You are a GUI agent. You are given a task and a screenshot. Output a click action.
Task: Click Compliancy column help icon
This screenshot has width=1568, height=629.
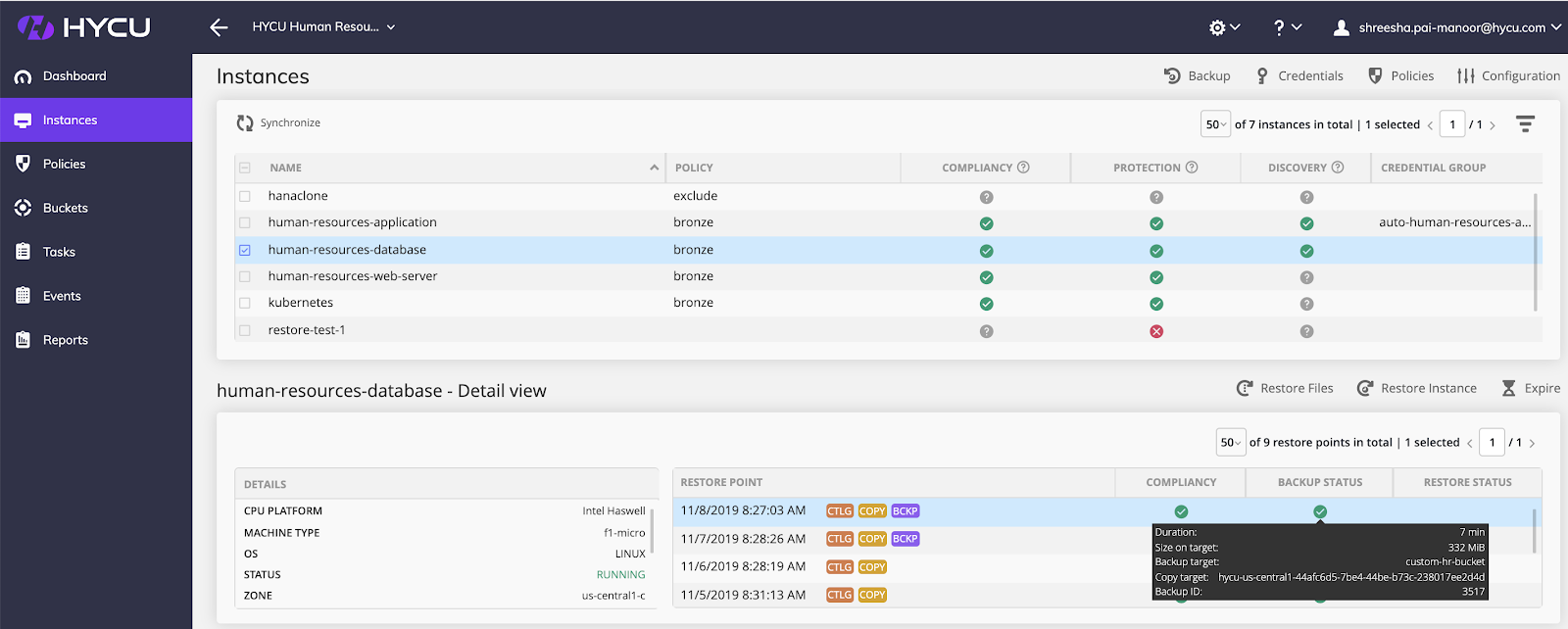(1023, 168)
